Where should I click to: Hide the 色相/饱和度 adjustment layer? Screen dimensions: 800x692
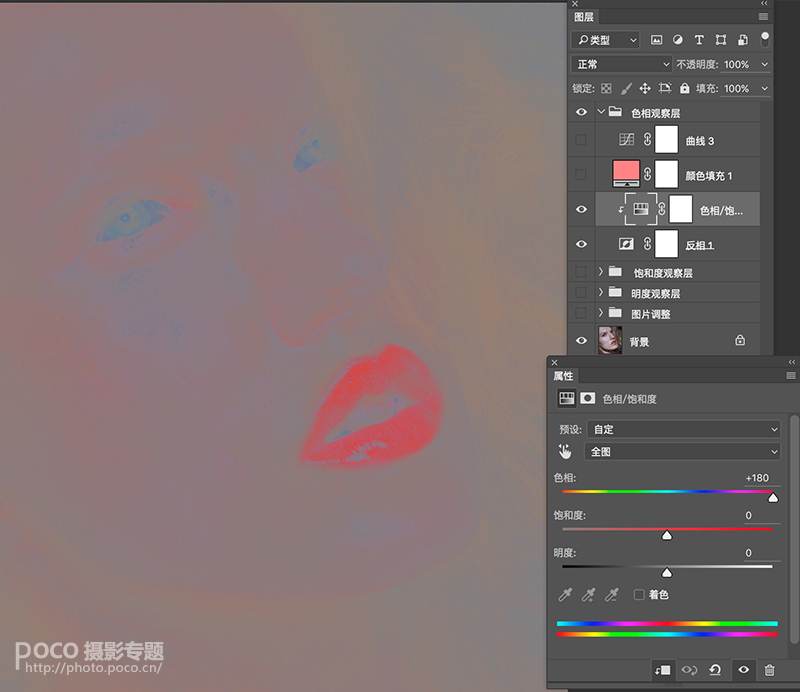581,209
